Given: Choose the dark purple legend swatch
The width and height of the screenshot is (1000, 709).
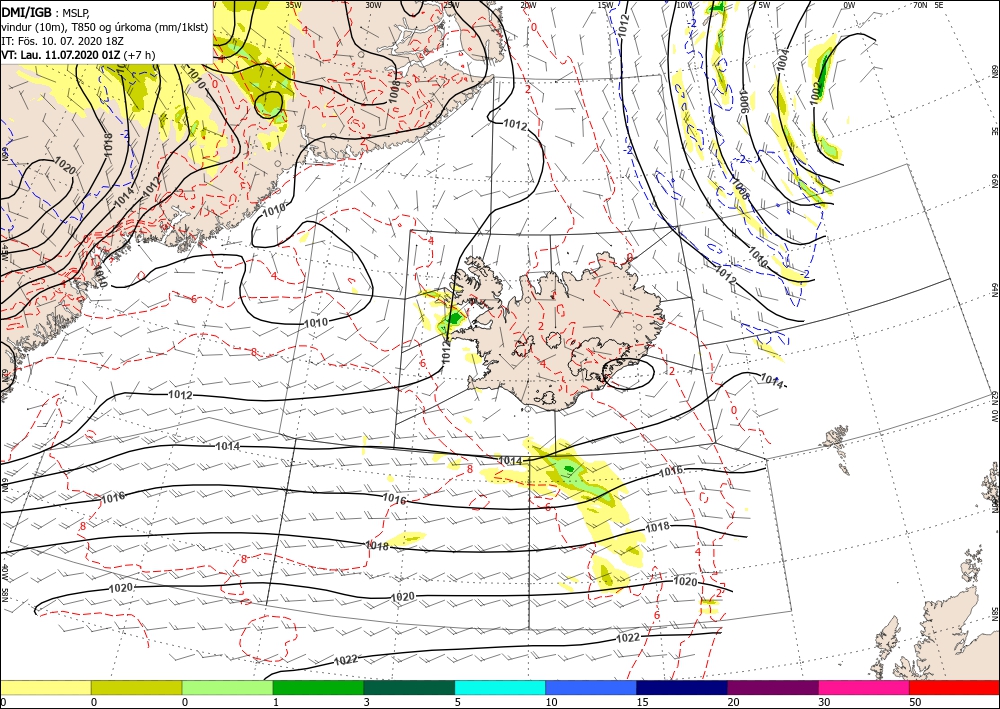Looking at the screenshot, I should [772, 687].
